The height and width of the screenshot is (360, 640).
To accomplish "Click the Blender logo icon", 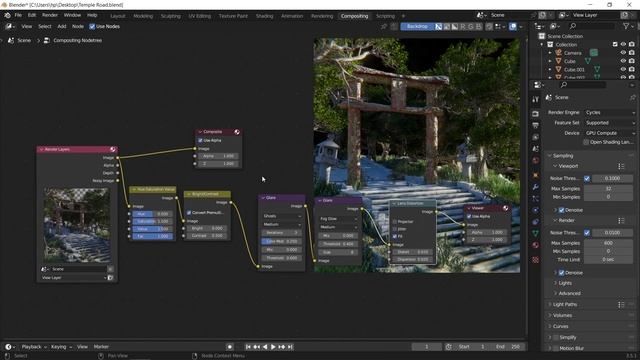I will tap(7, 15).
